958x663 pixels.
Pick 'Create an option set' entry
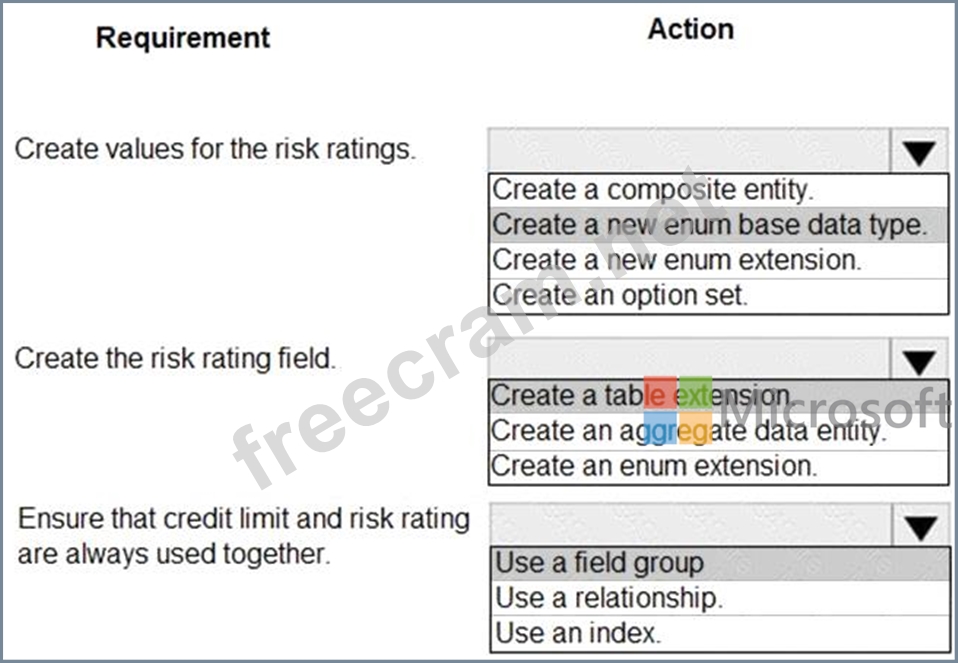718,296
